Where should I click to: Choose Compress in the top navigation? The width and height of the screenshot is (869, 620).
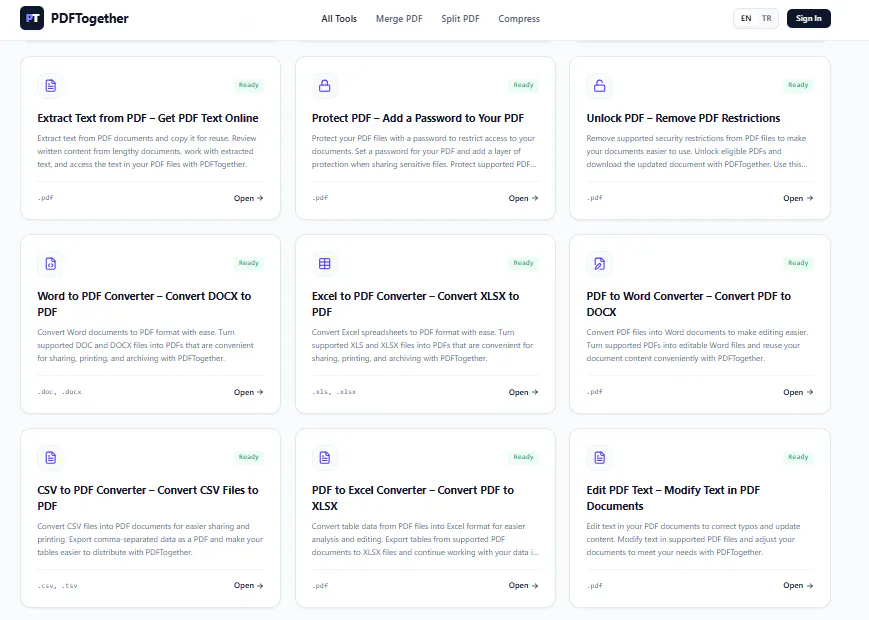click(519, 19)
